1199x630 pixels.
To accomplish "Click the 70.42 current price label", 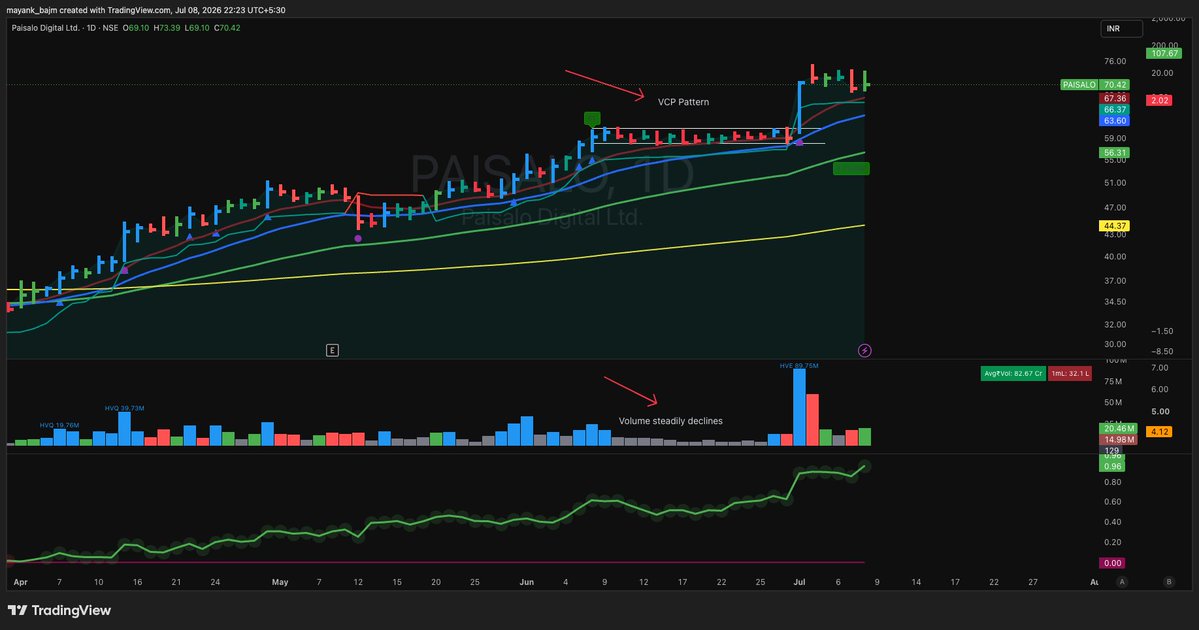I will [1115, 85].
